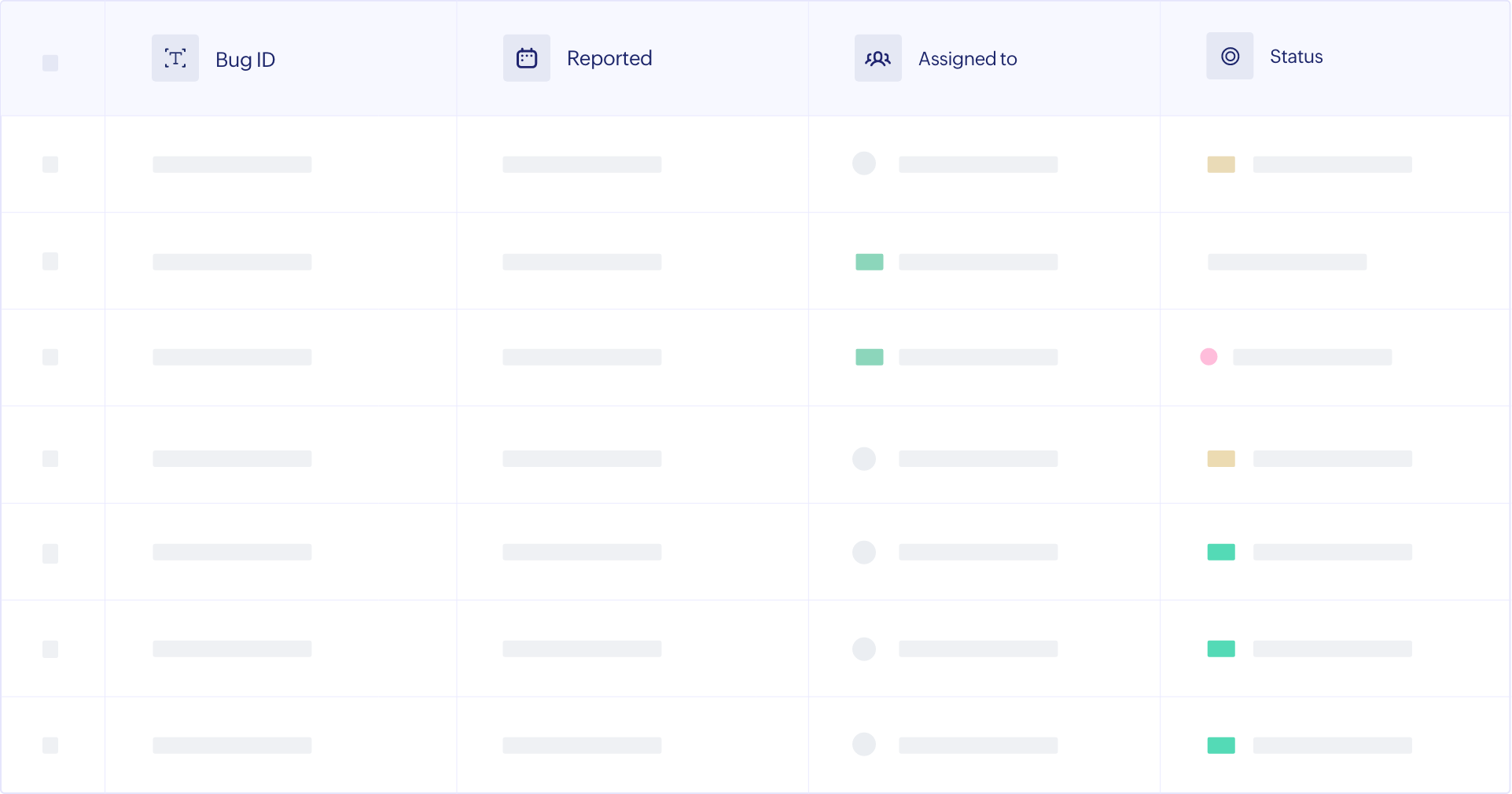This screenshot has height=794, width=1512.
Task: Click the first row's assignee avatar circle
Action: [x=864, y=164]
